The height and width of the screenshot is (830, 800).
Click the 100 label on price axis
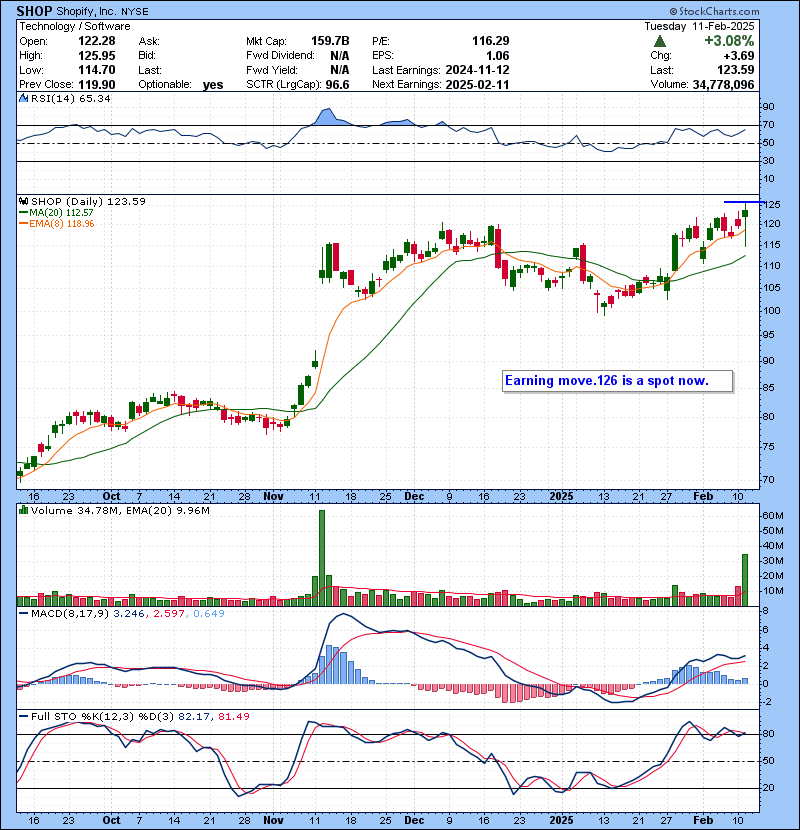(771, 311)
